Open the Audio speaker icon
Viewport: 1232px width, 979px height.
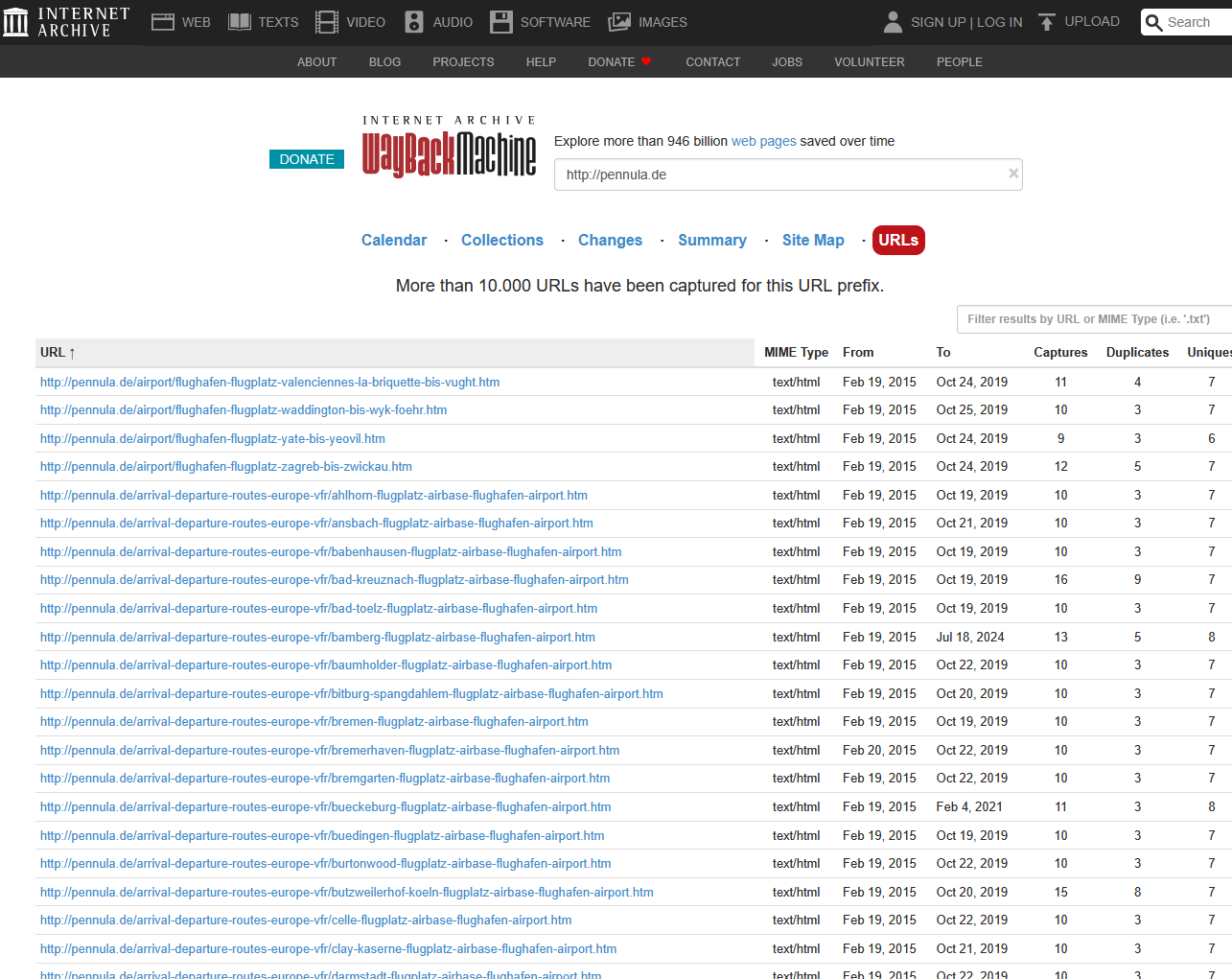[414, 22]
